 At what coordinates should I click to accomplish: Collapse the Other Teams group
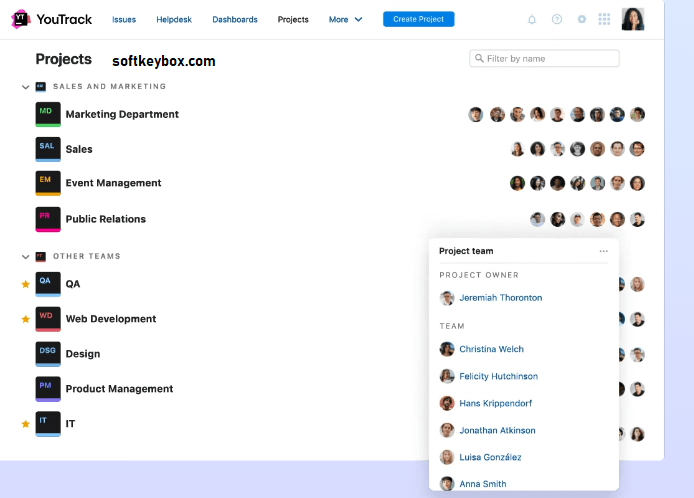point(26,257)
